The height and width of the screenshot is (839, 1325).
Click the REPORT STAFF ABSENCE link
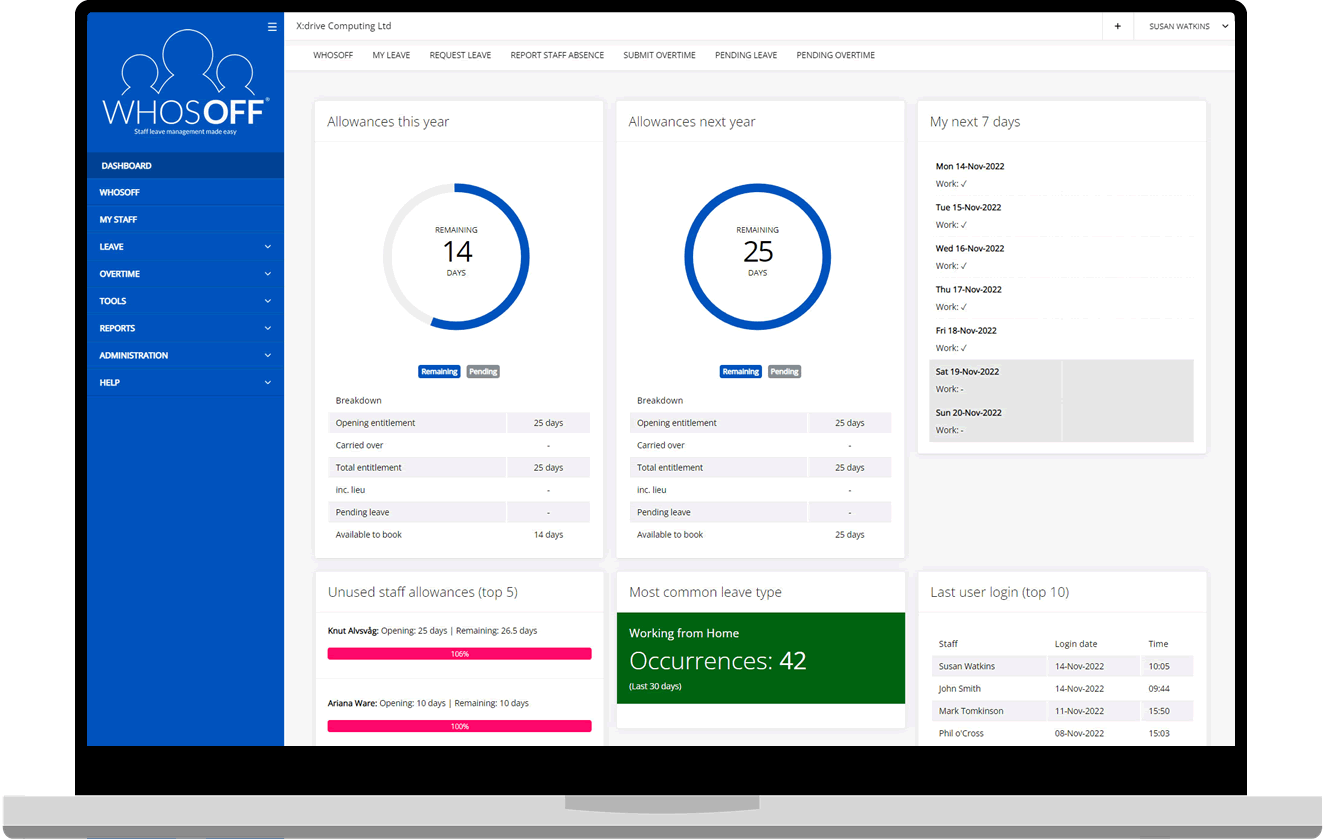[557, 55]
